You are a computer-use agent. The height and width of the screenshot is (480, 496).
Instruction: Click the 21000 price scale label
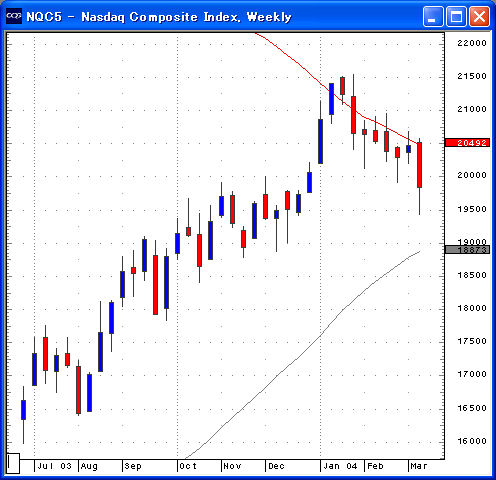pyautogui.click(x=472, y=109)
